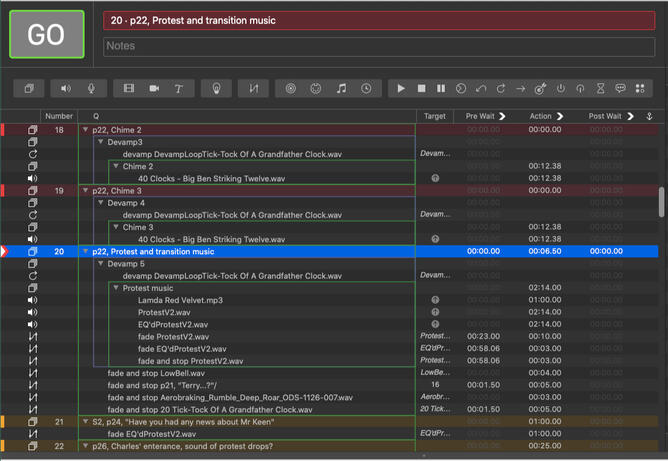Viewport: 668px width, 461px height.
Task: Add a Pause cue from toolbar
Action: 441,88
